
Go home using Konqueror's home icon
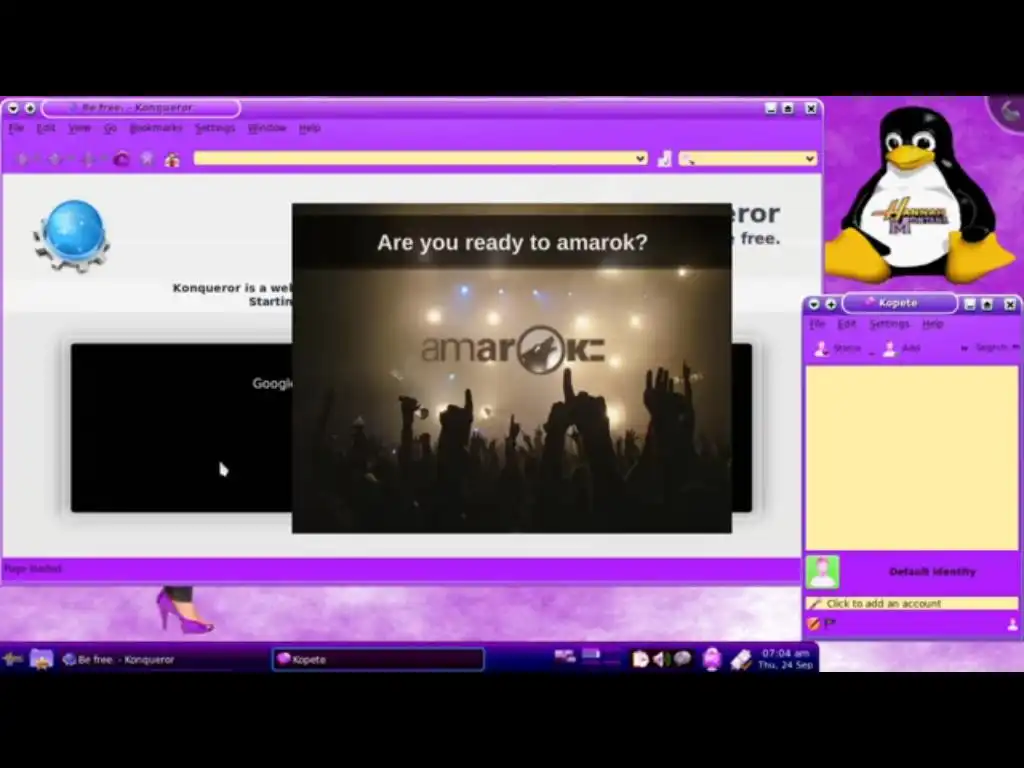[x=172, y=159]
